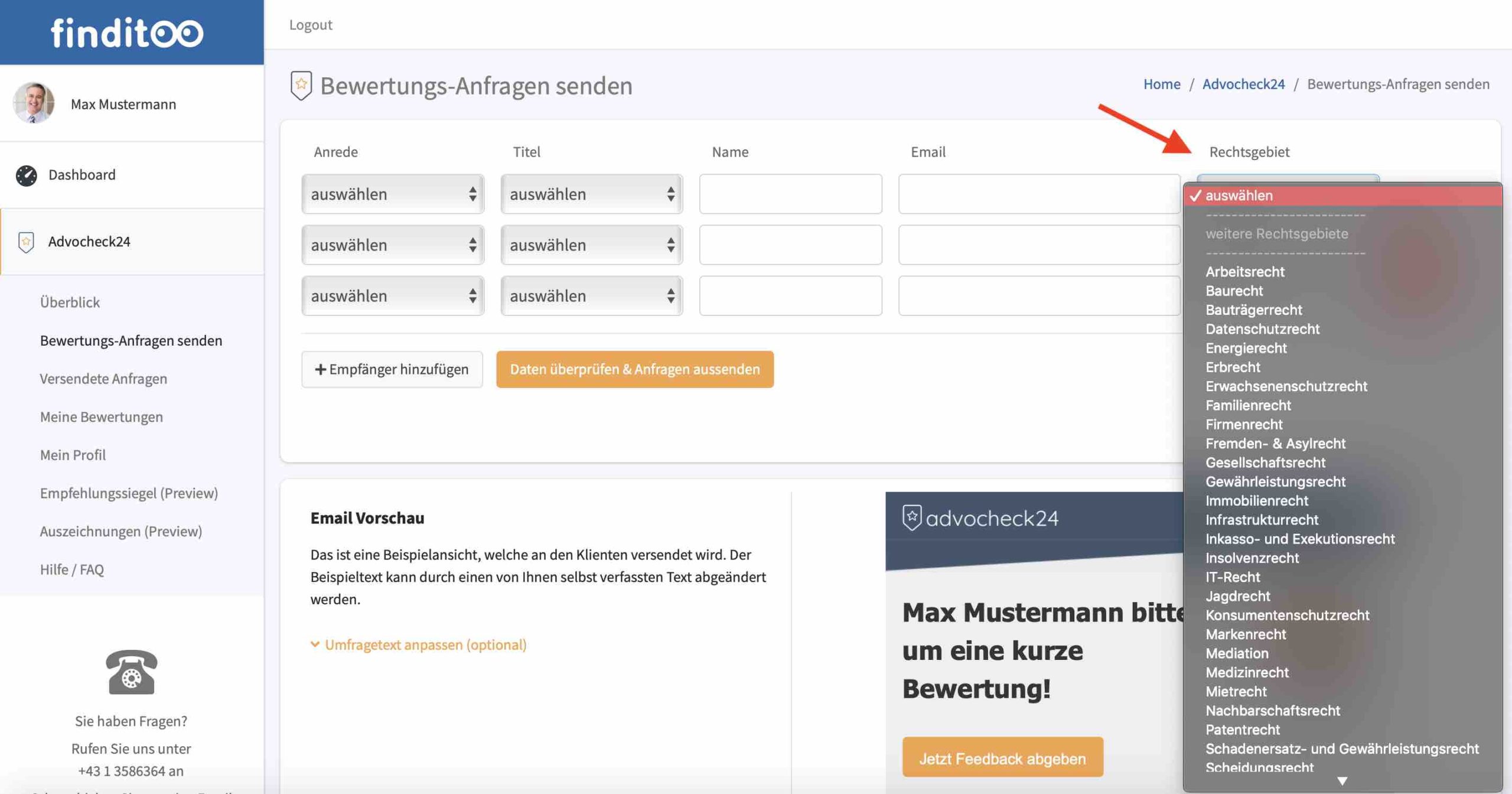The height and width of the screenshot is (794, 1512).
Task: Click the Advocheck24 shield icon in sidebar
Action: coord(26,242)
